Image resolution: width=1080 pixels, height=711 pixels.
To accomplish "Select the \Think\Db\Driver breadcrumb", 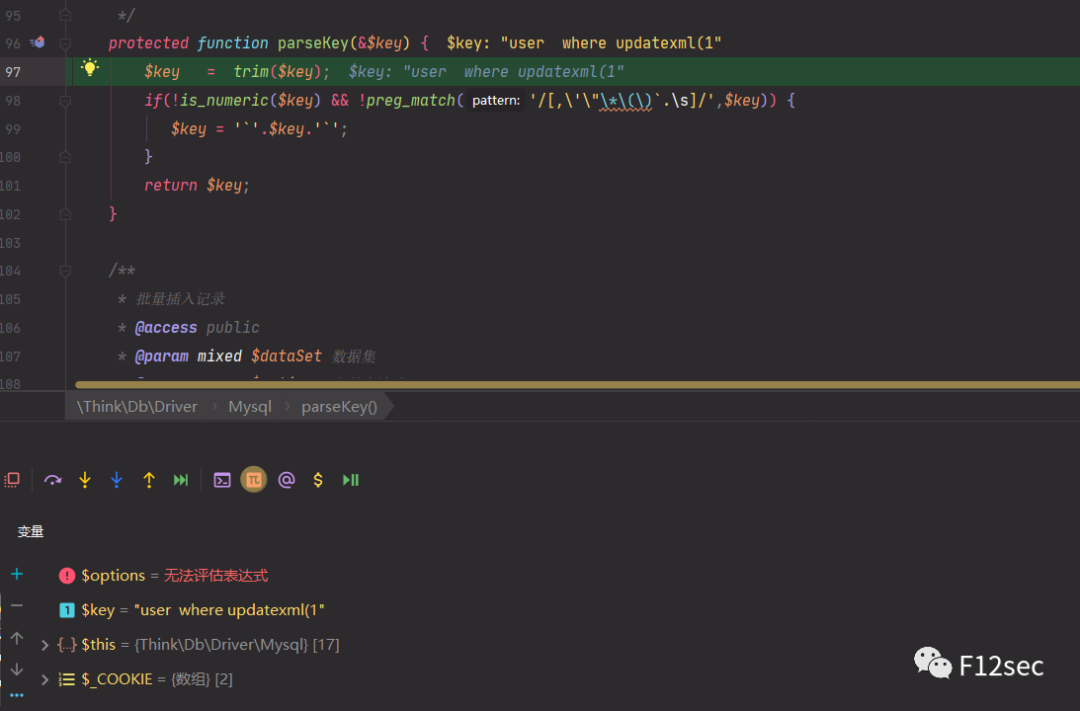I will 137,406.
